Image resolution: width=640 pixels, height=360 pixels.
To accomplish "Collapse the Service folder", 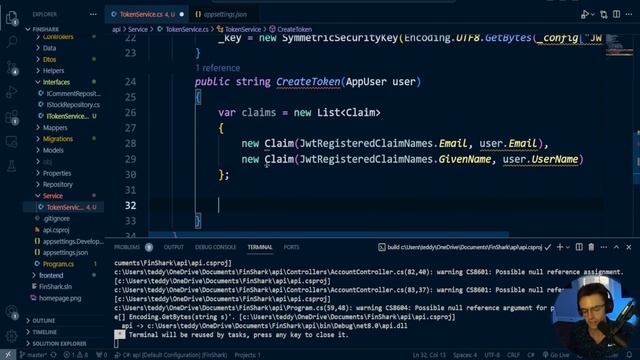I will pyautogui.click(x=53, y=196).
